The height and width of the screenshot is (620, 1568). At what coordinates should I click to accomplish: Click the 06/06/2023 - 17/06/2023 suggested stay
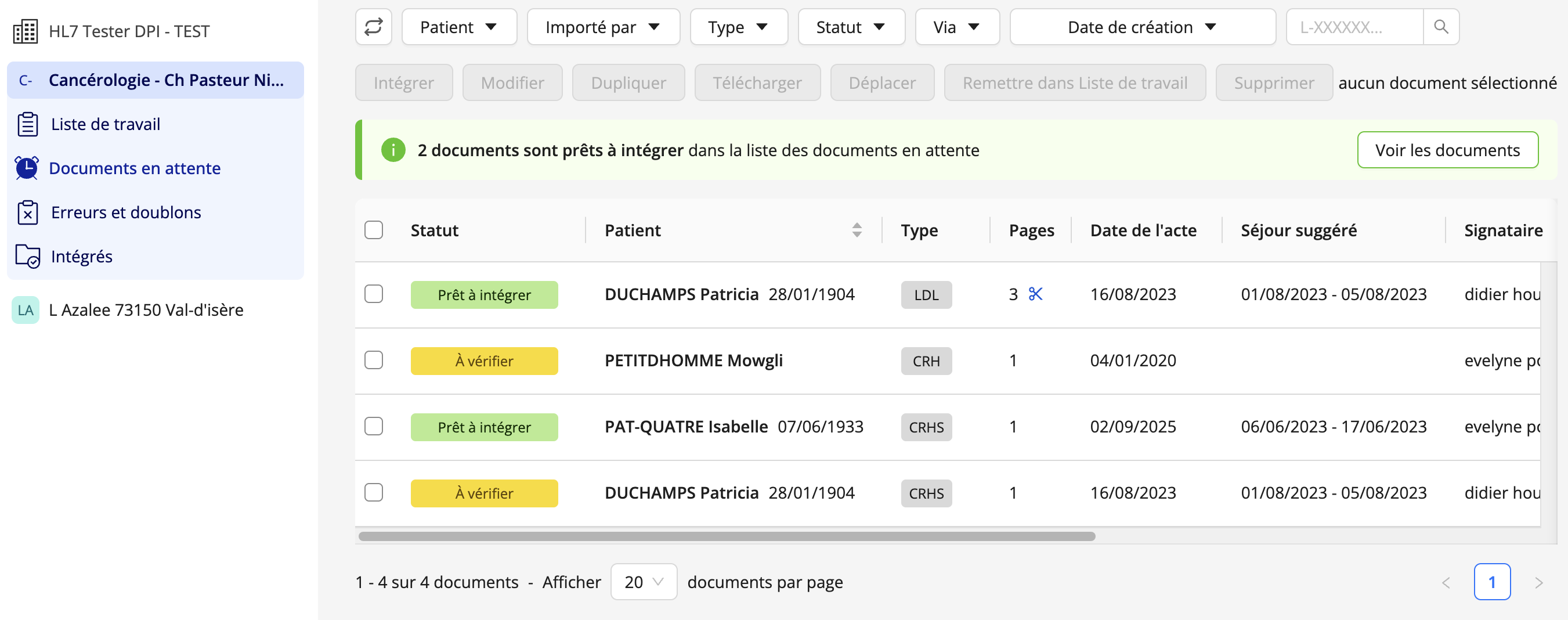point(1333,426)
